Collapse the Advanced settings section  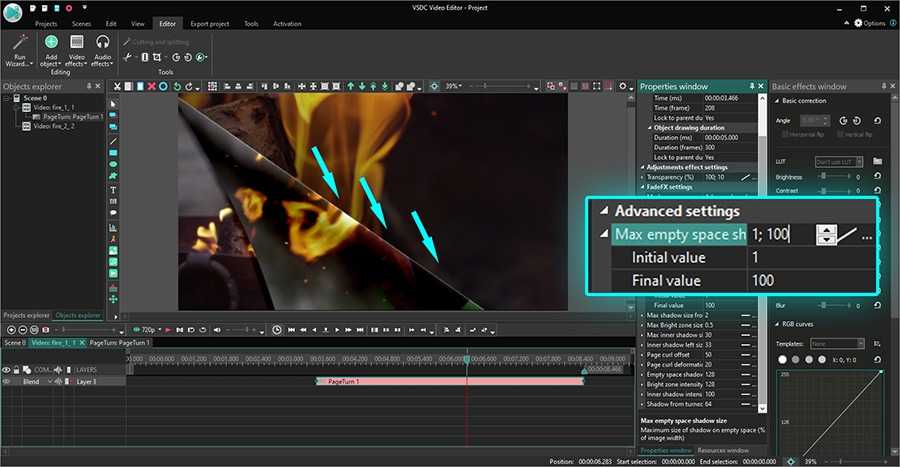[603, 211]
